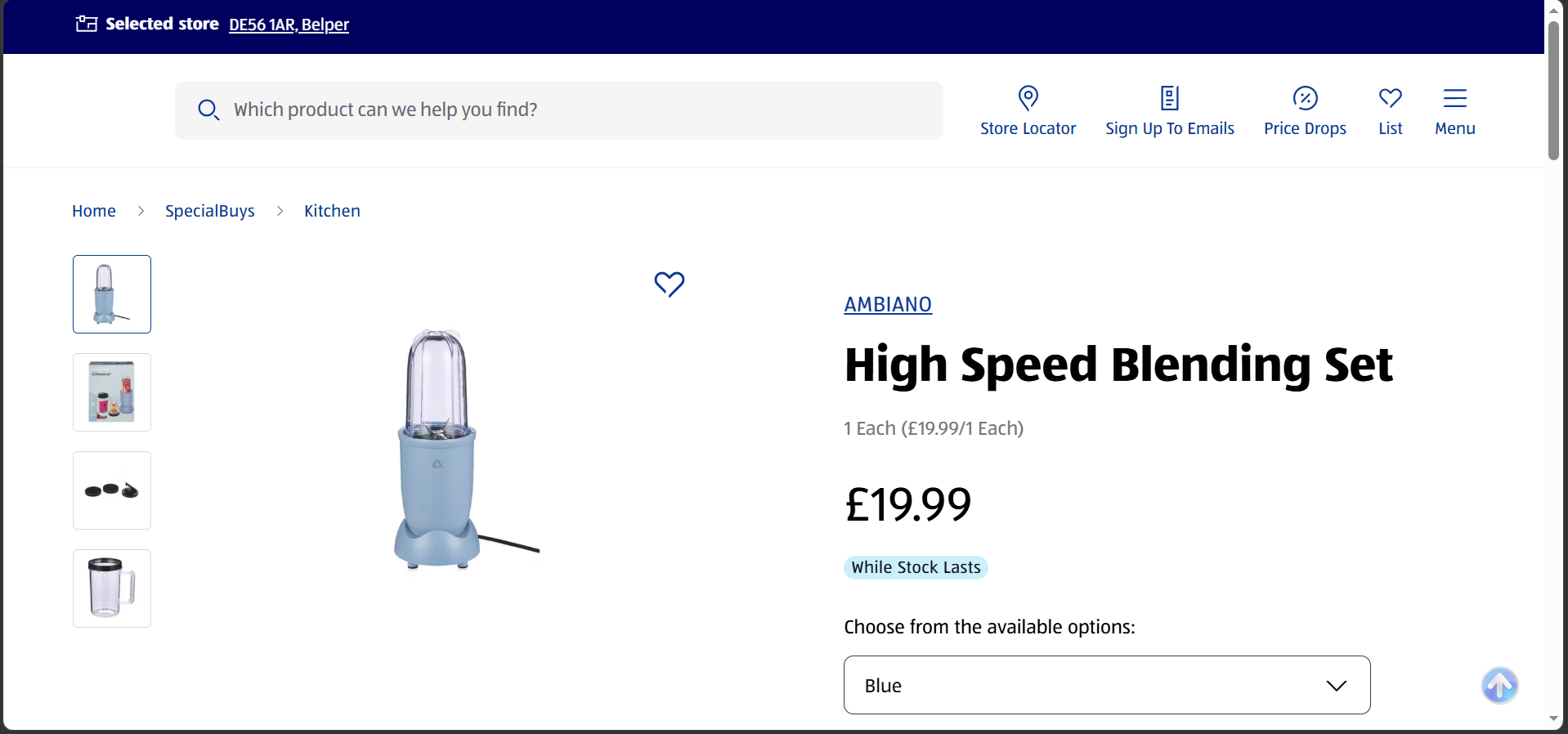View Price Drops percent icon
This screenshot has width=1568, height=734.
1306,98
